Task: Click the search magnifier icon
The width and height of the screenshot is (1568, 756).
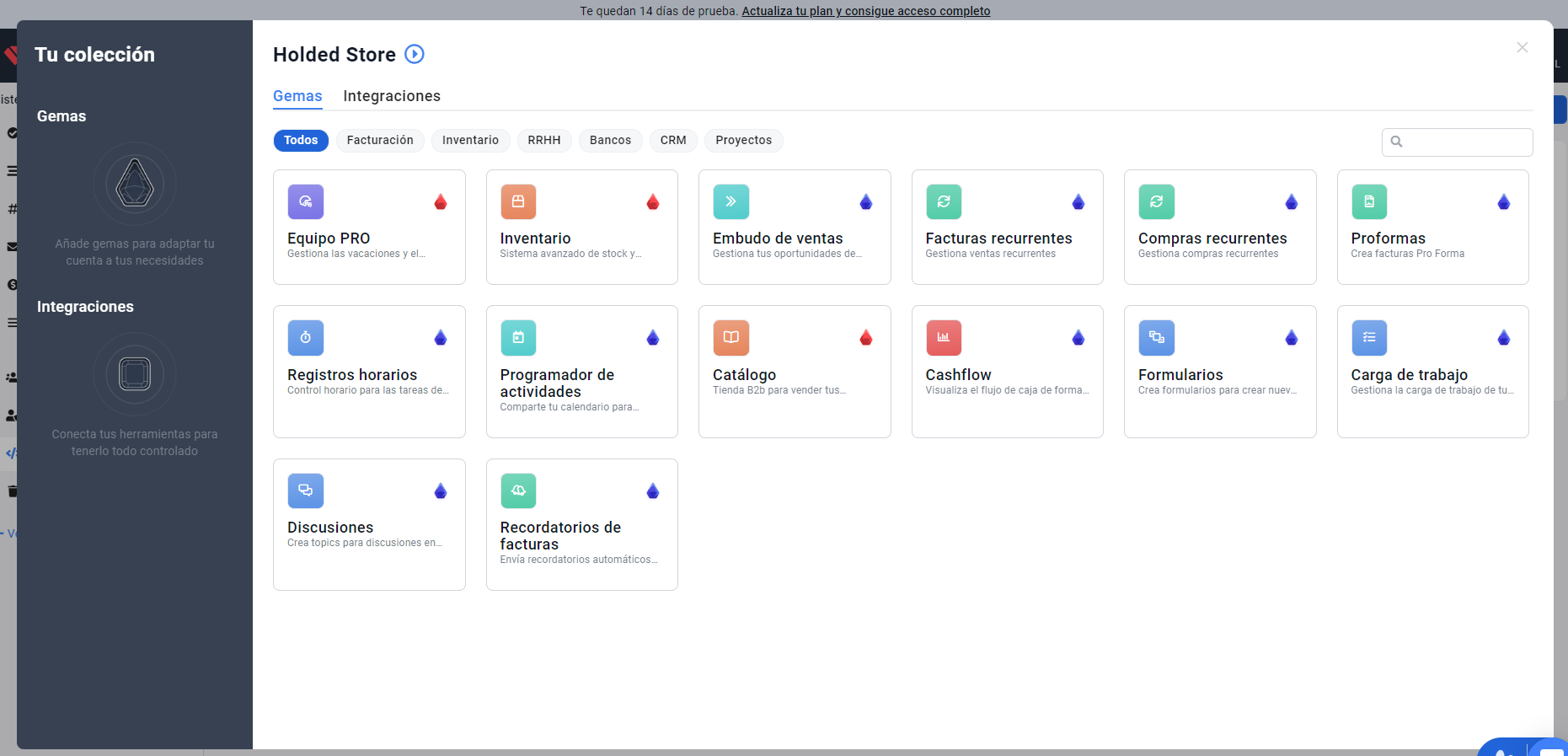Action: 1396,142
